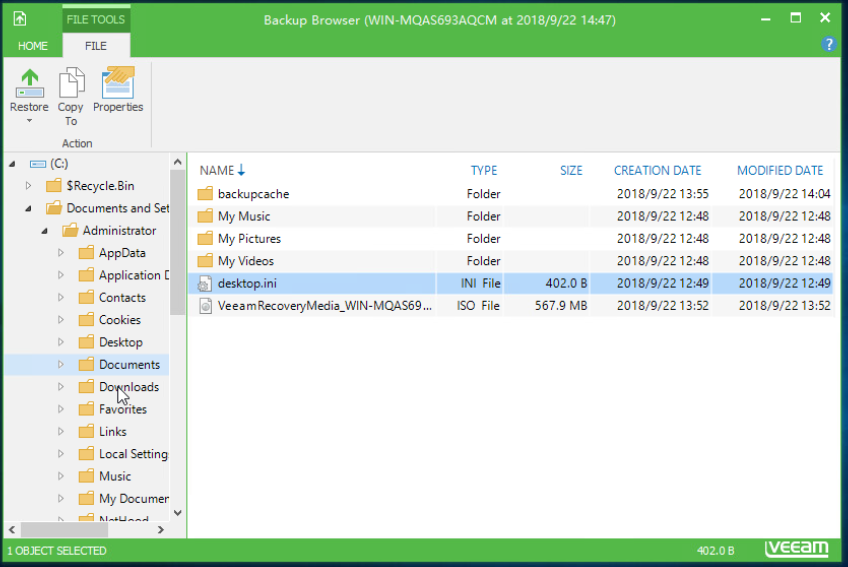Select the My Documents tree folder
Viewport: 848px width, 567px height.
[x=134, y=498]
